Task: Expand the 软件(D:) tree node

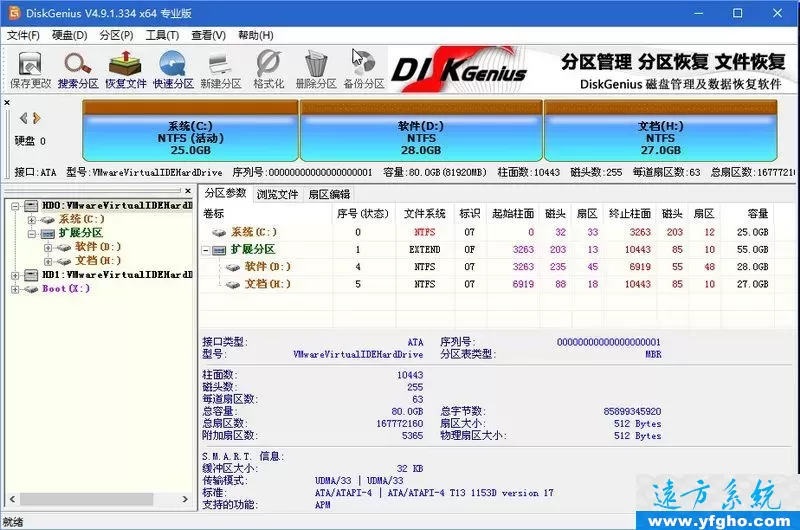Action: click(x=48, y=247)
